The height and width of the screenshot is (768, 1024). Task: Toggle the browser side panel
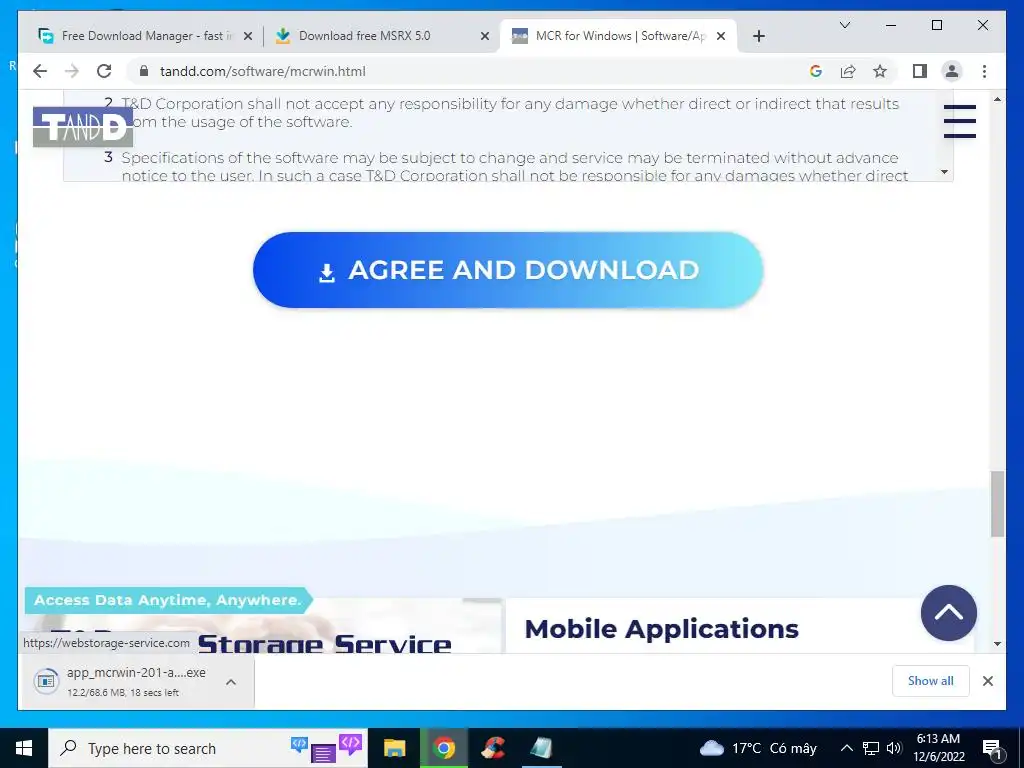click(x=920, y=71)
